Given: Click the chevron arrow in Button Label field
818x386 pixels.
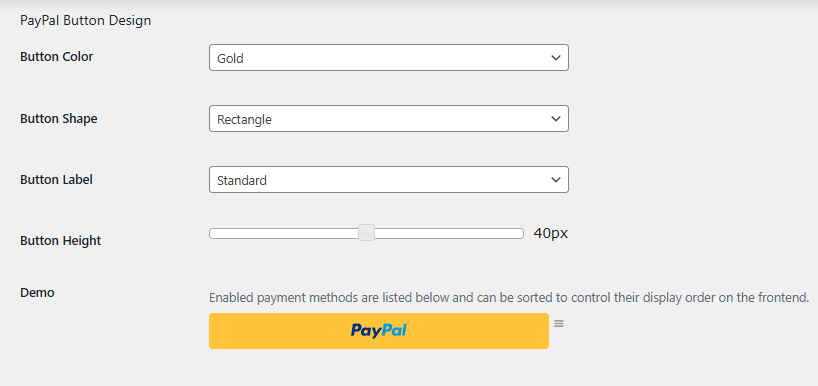Looking at the screenshot, I should click(556, 179).
